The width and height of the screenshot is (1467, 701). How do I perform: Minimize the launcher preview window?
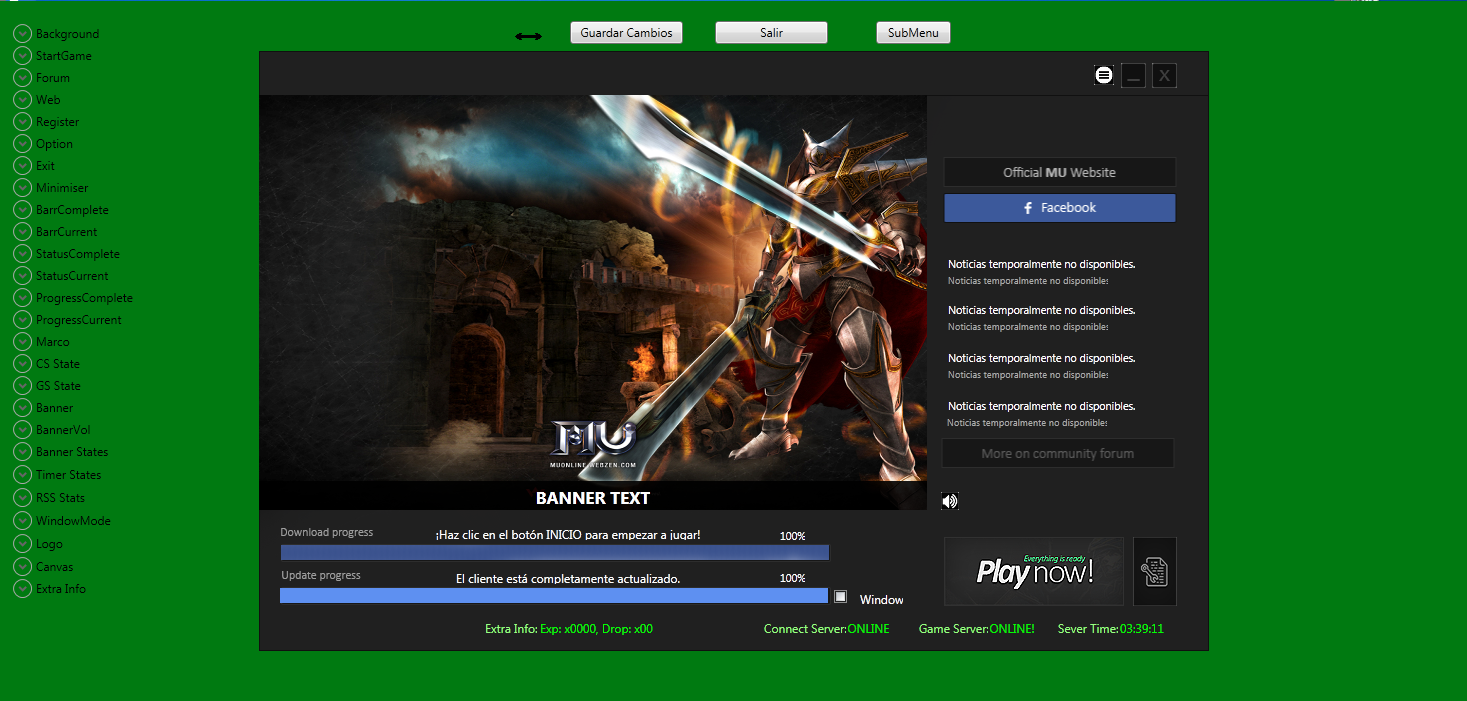pos(1133,75)
